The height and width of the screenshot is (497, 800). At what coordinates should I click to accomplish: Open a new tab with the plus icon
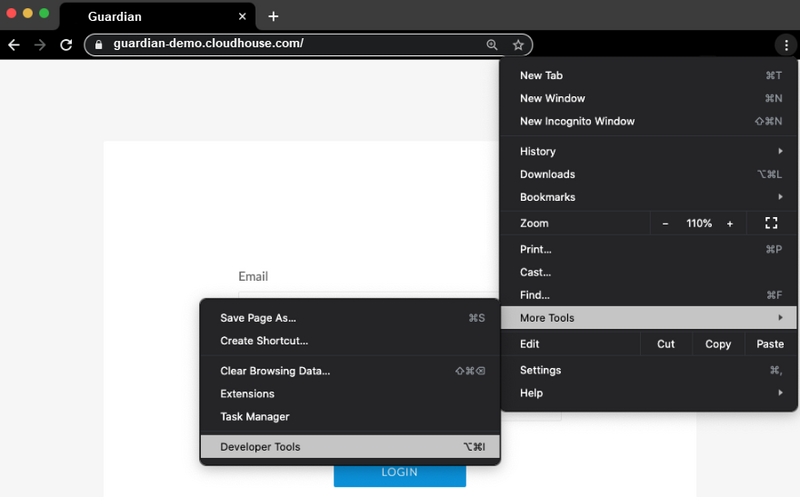point(273,16)
